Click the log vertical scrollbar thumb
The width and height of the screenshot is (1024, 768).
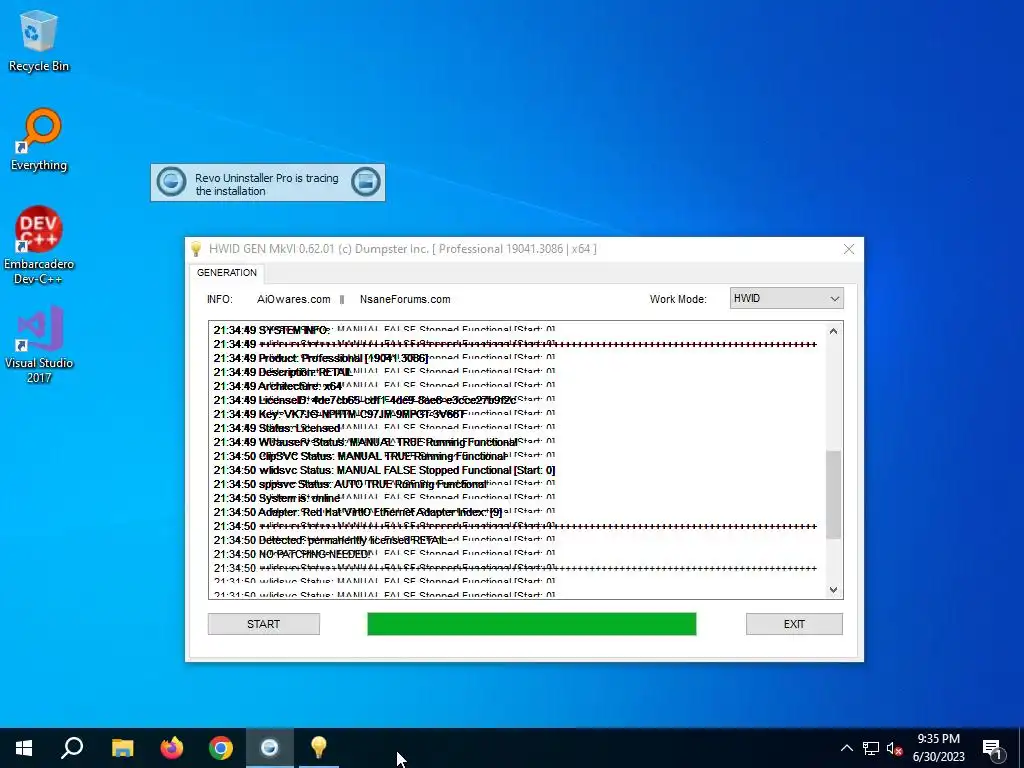833,494
